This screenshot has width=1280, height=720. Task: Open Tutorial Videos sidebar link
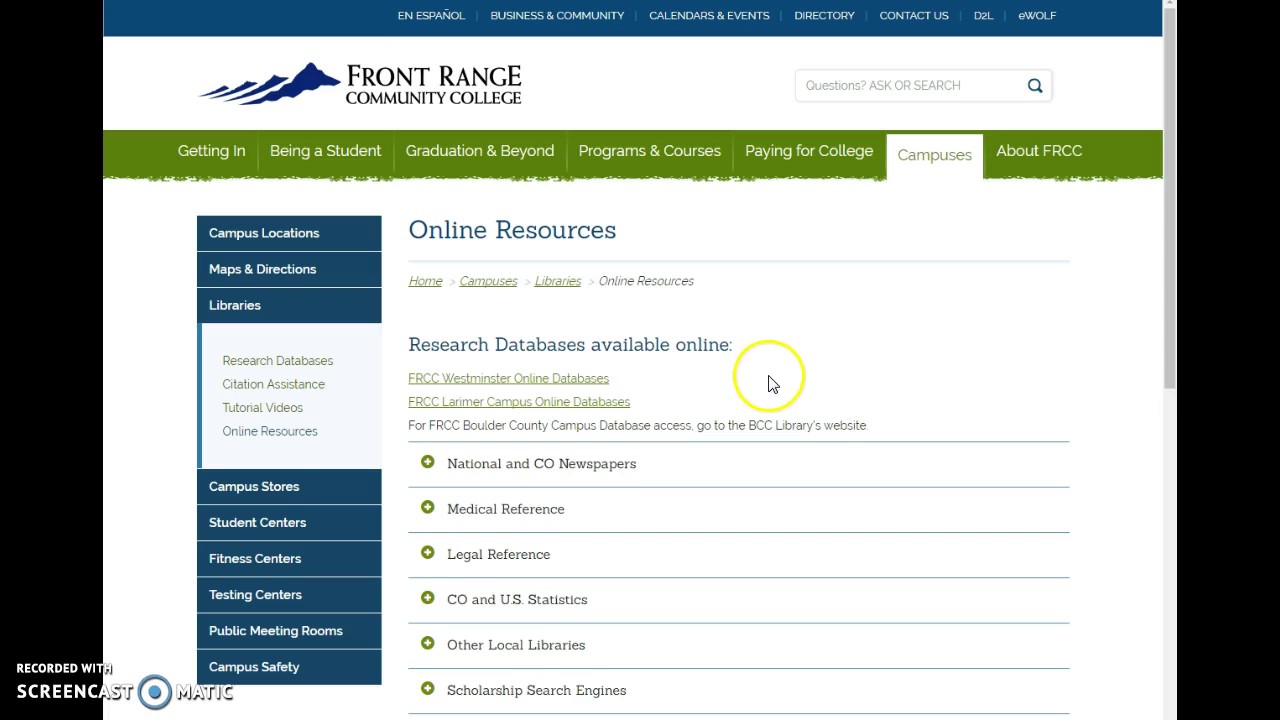click(x=262, y=408)
